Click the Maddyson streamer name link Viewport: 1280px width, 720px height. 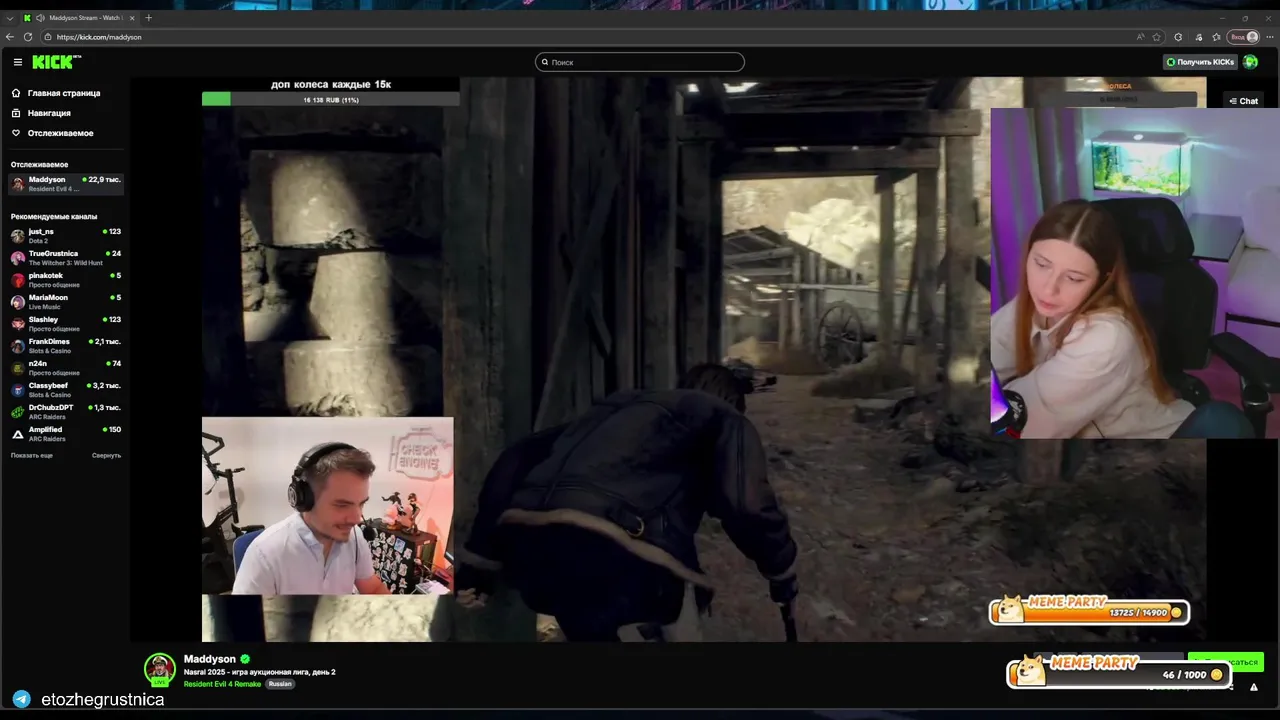click(x=210, y=659)
